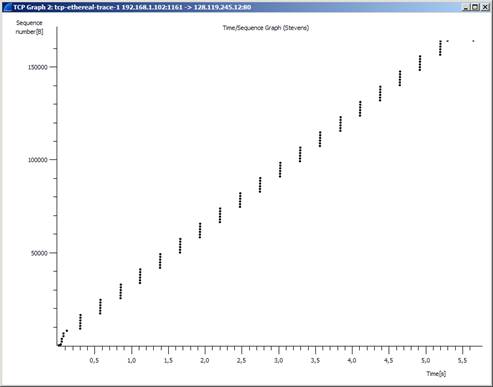Image resolution: width=493 pixels, height=387 pixels.
Task: Click the 2,5 x-axis value
Action: 242,361
